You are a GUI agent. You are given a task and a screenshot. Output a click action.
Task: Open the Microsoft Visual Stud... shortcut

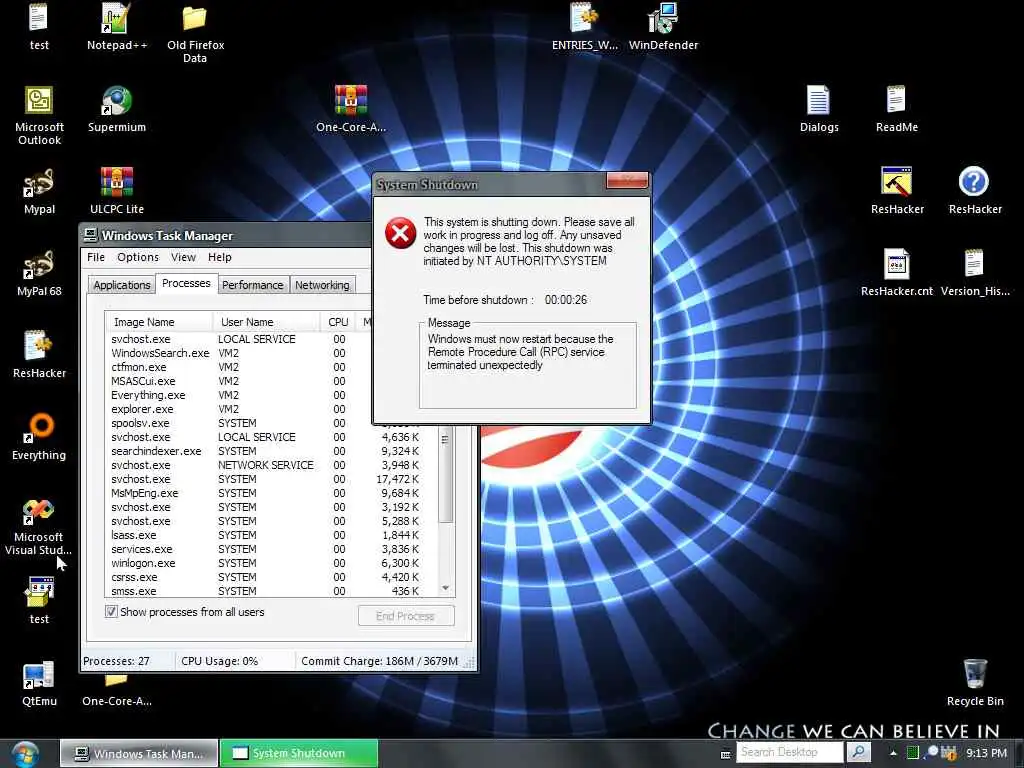click(x=38, y=526)
